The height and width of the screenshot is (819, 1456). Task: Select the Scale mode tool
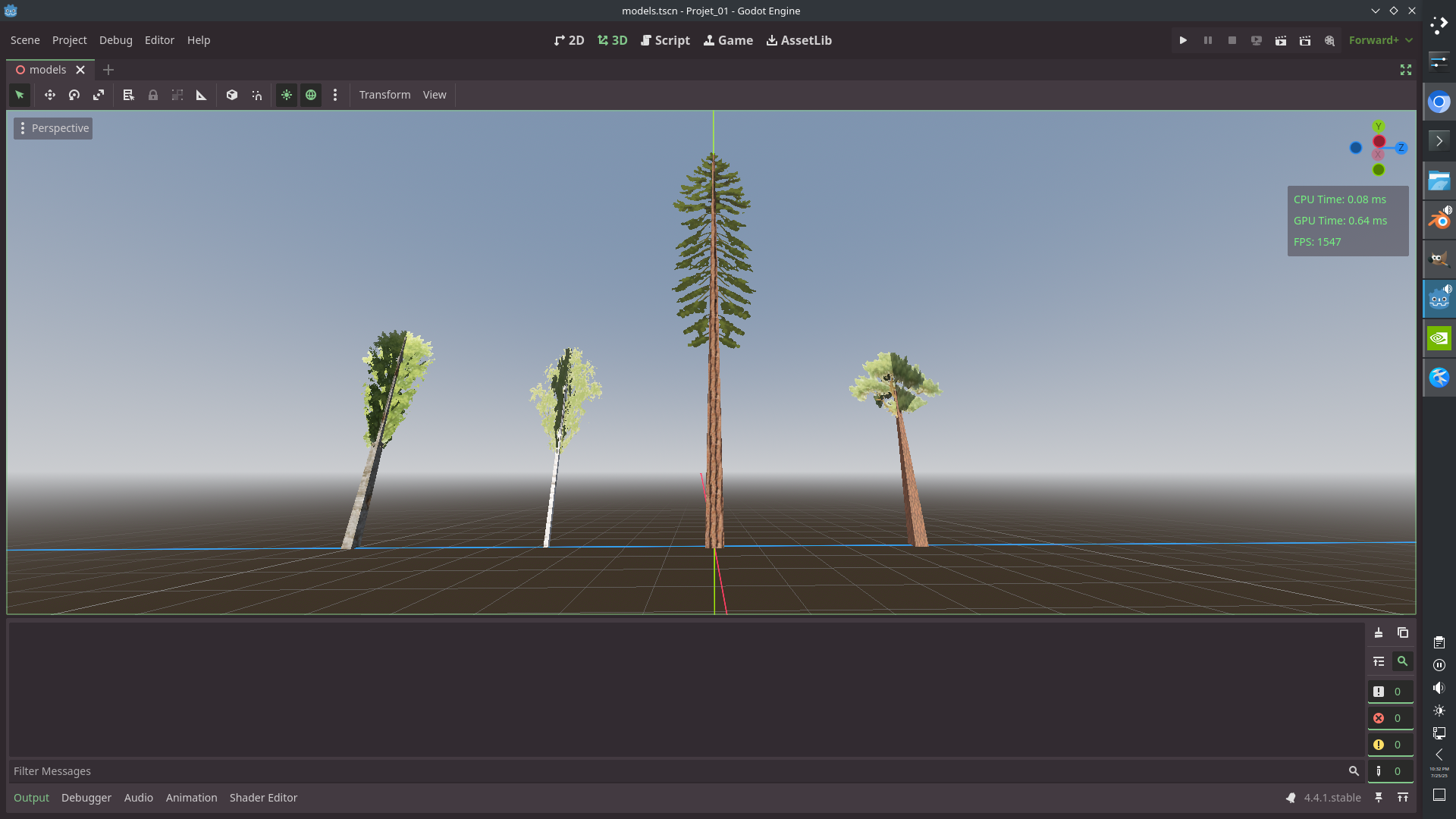tap(99, 95)
